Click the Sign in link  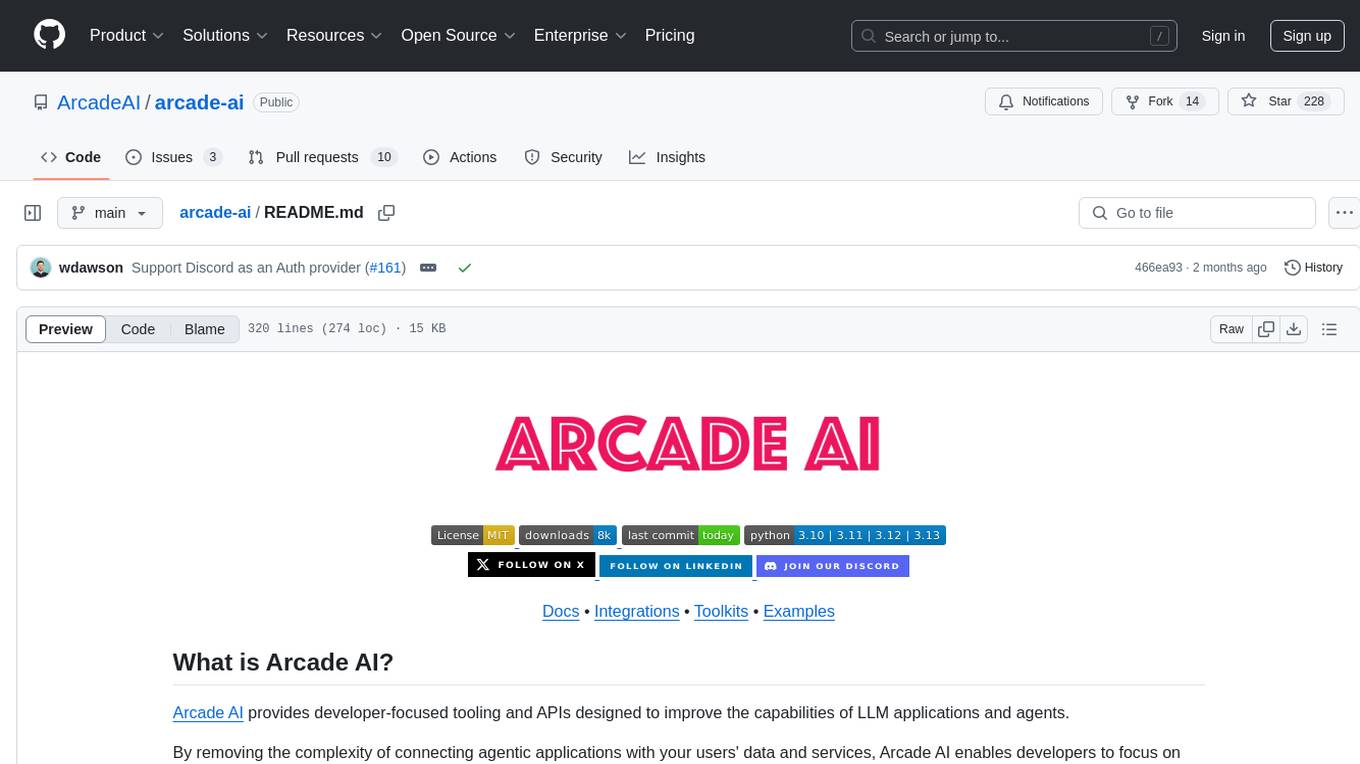[1223, 36]
